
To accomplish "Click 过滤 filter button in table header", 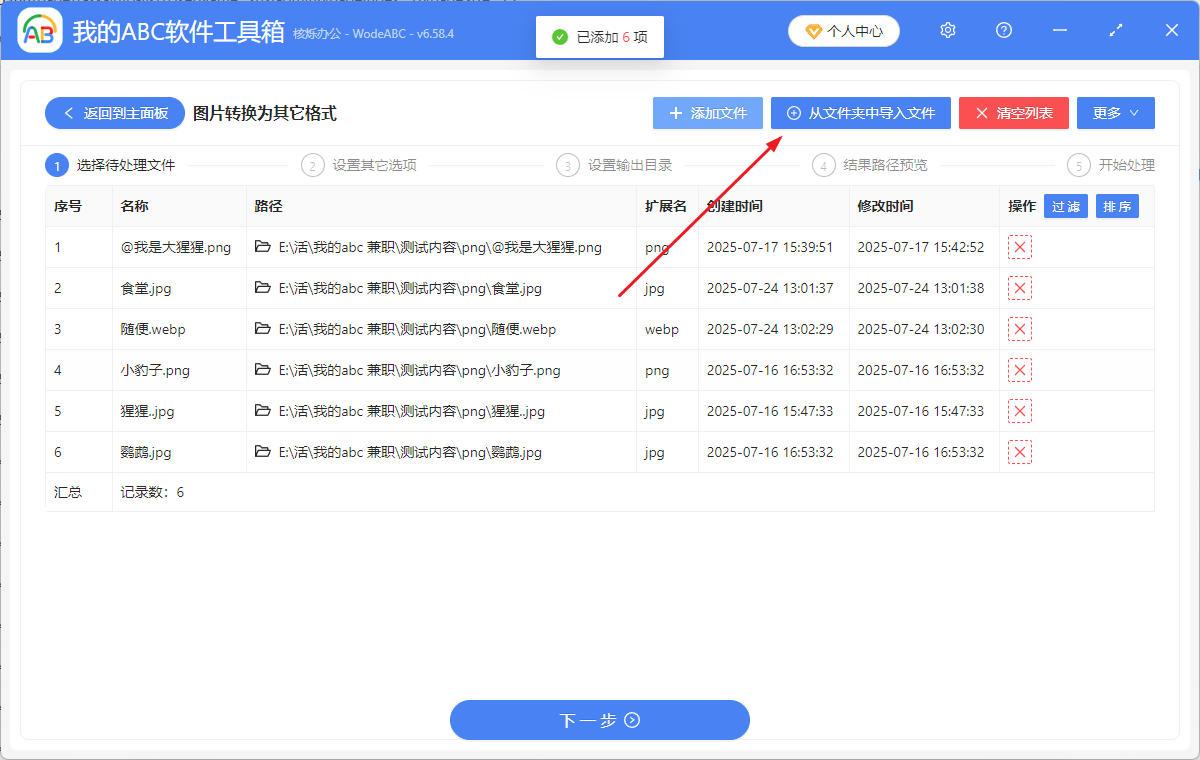I will [1065, 207].
